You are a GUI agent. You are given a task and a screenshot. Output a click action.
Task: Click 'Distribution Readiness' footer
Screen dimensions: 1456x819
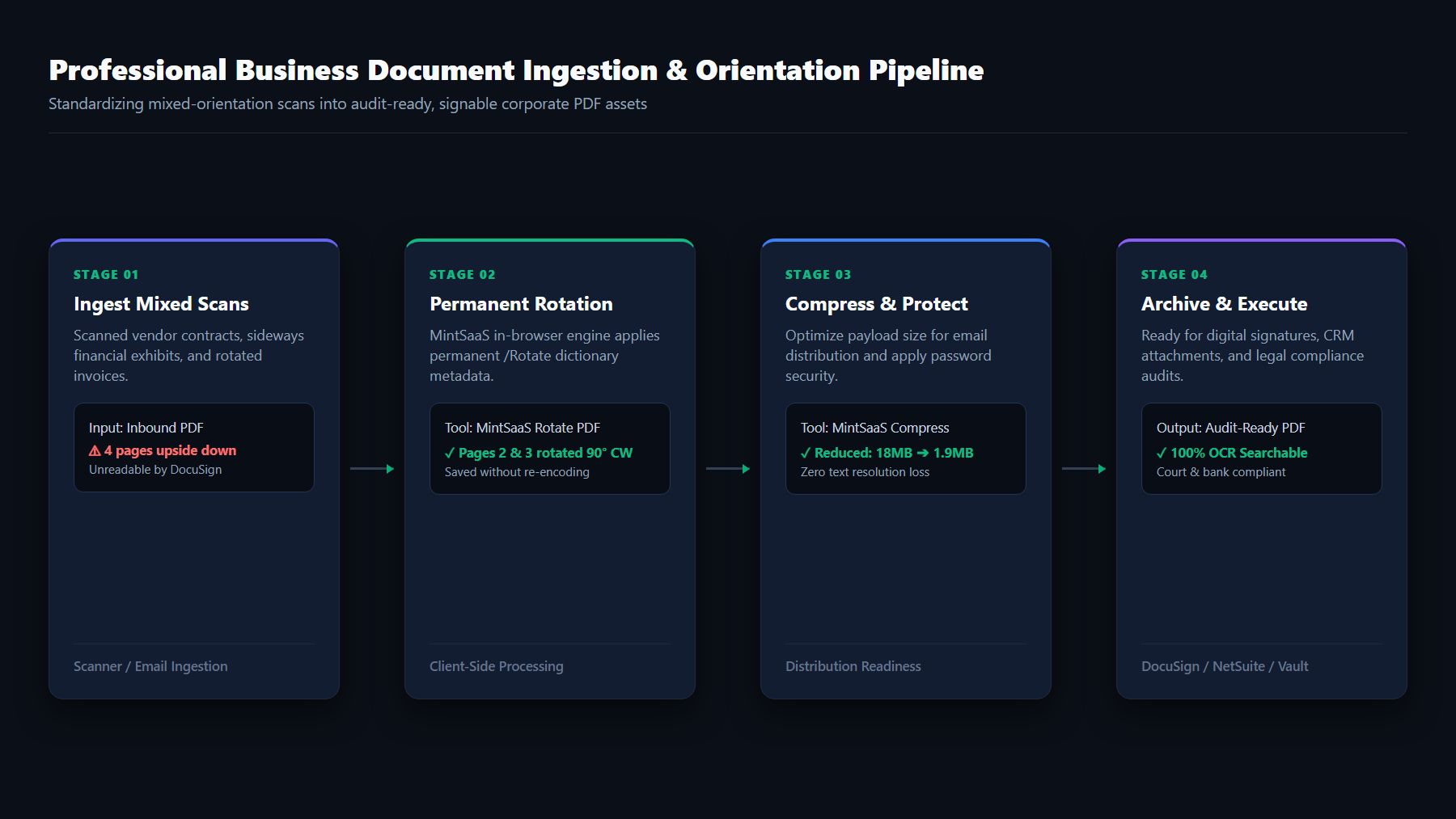(853, 666)
